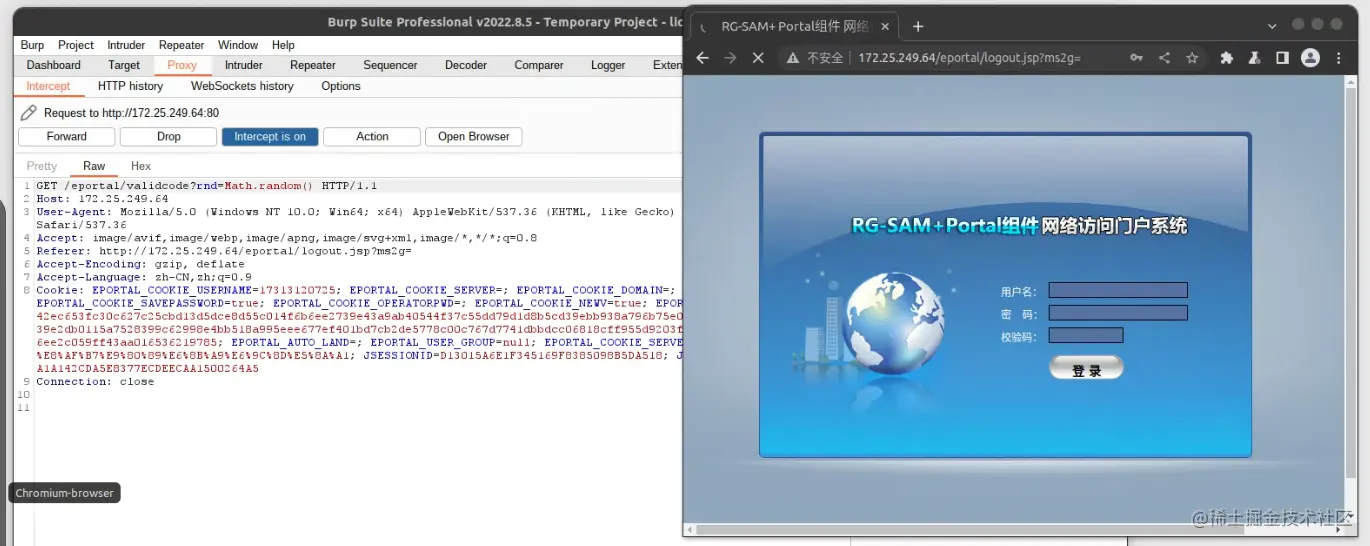Open the WebSockets history sub-tab
The width and height of the screenshot is (1370, 546).
[x=242, y=86]
